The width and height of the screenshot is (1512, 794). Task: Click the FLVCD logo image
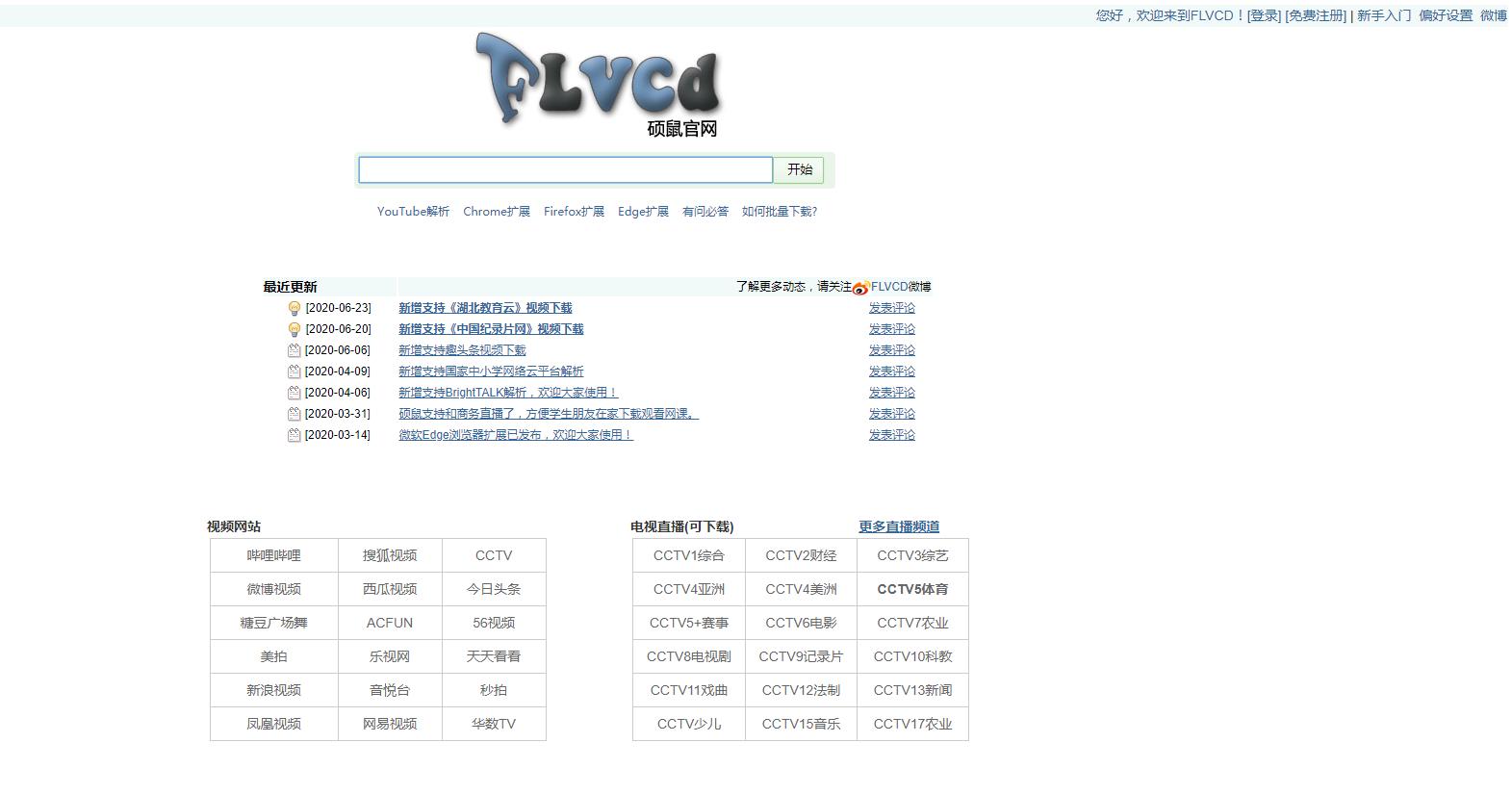[x=597, y=85]
